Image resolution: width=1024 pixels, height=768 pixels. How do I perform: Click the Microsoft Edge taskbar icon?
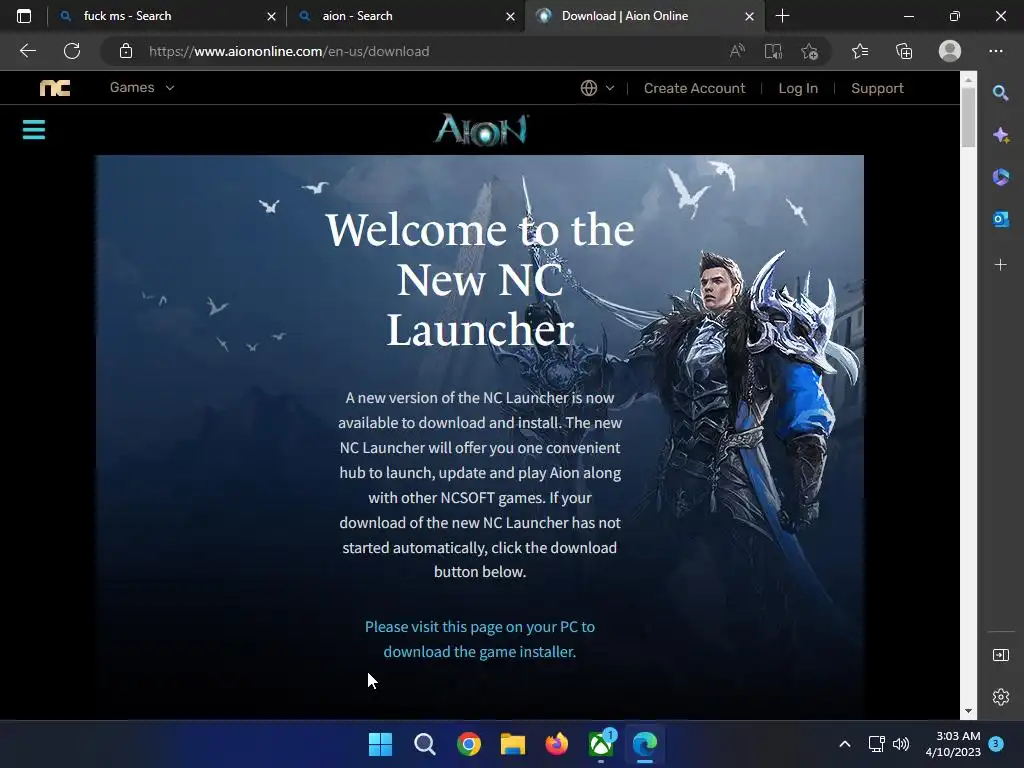point(645,744)
